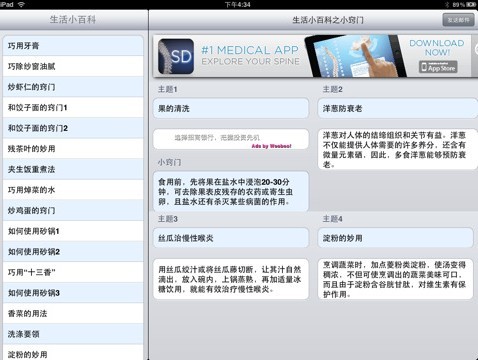Select 巧除纱窗油腻 in the list
The image size is (478, 360).
pyautogui.click(x=73, y=66)
